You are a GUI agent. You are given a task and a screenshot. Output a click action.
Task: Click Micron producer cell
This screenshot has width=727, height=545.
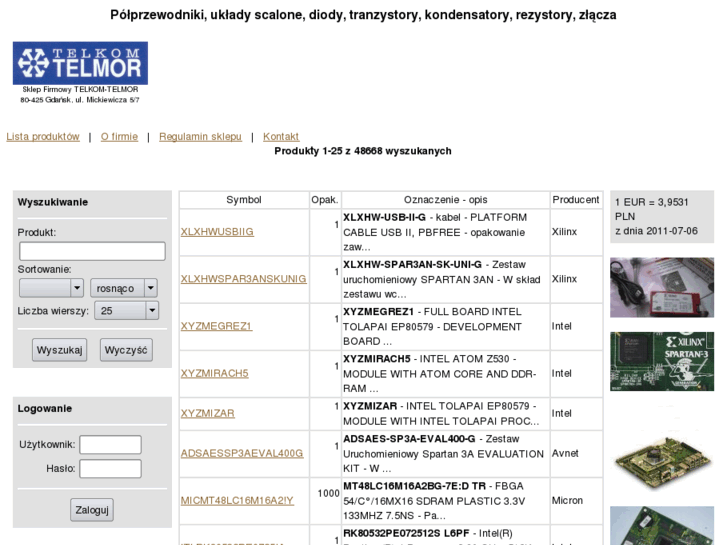[x=567, y=500]
